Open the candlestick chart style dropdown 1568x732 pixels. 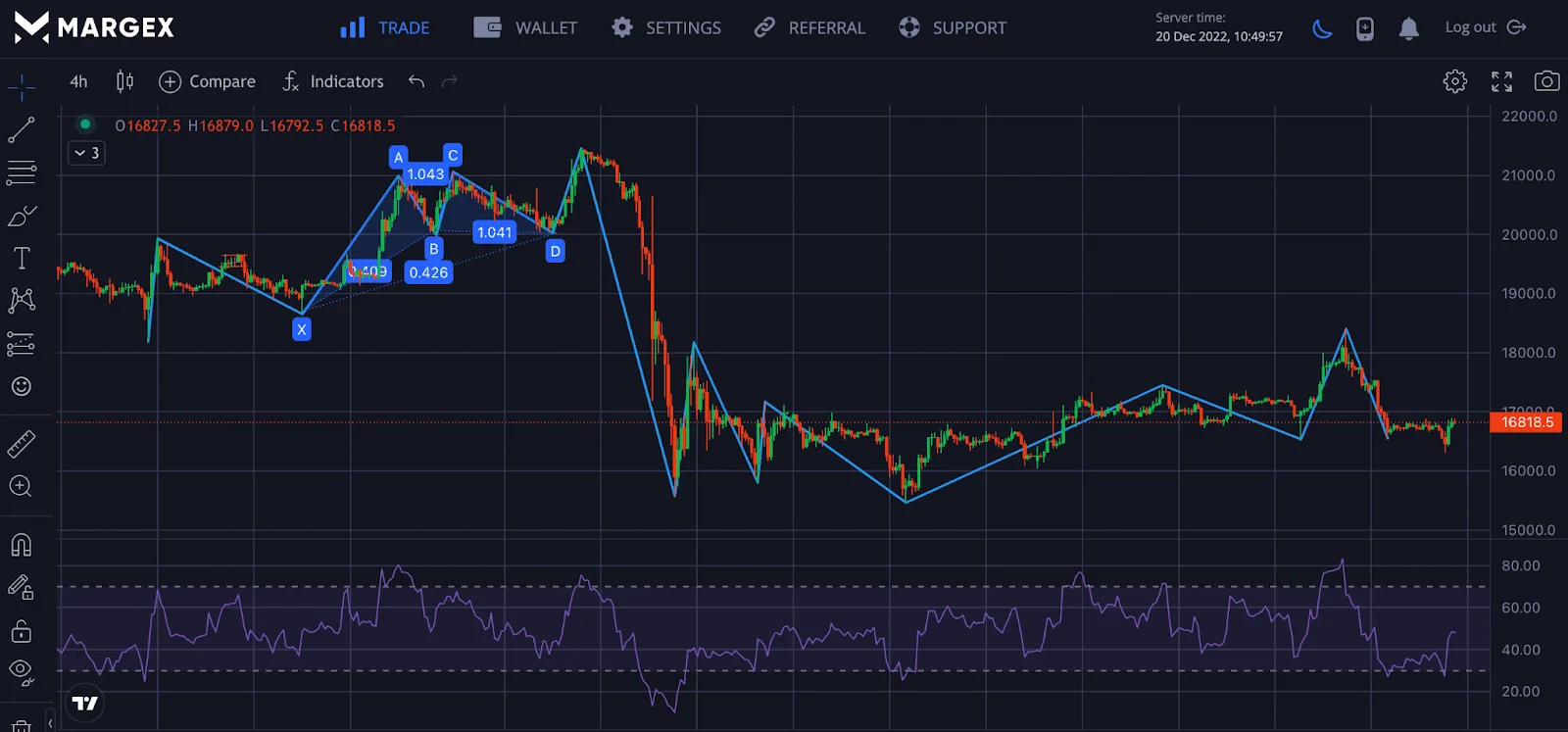point(124,81)
